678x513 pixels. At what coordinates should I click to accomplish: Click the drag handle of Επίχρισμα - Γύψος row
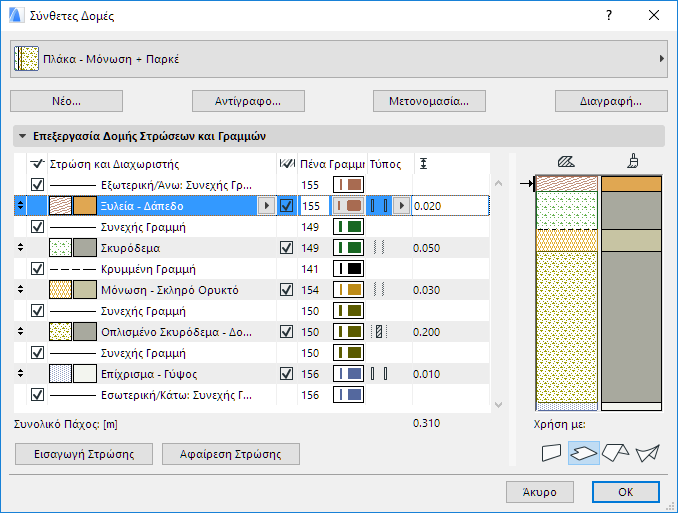(x=20, y=374)
